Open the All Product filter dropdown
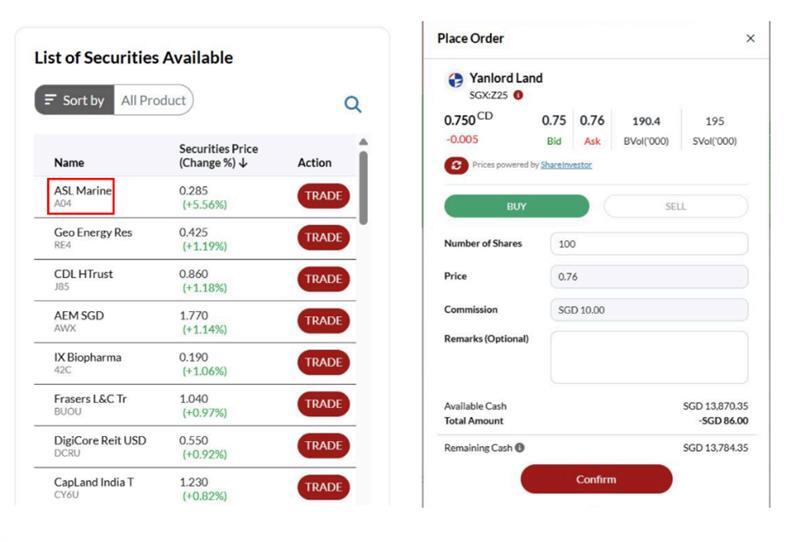Image resolution: width=800 pixels, height=542 pixels. tap(153, 100)
